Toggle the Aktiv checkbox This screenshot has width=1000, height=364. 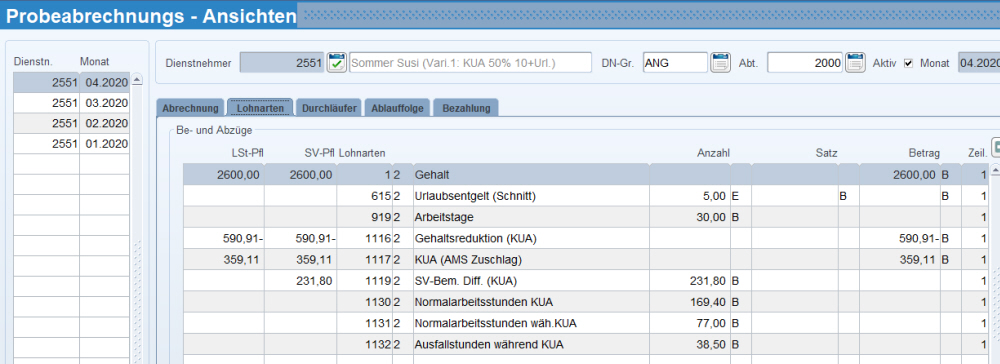909,63
